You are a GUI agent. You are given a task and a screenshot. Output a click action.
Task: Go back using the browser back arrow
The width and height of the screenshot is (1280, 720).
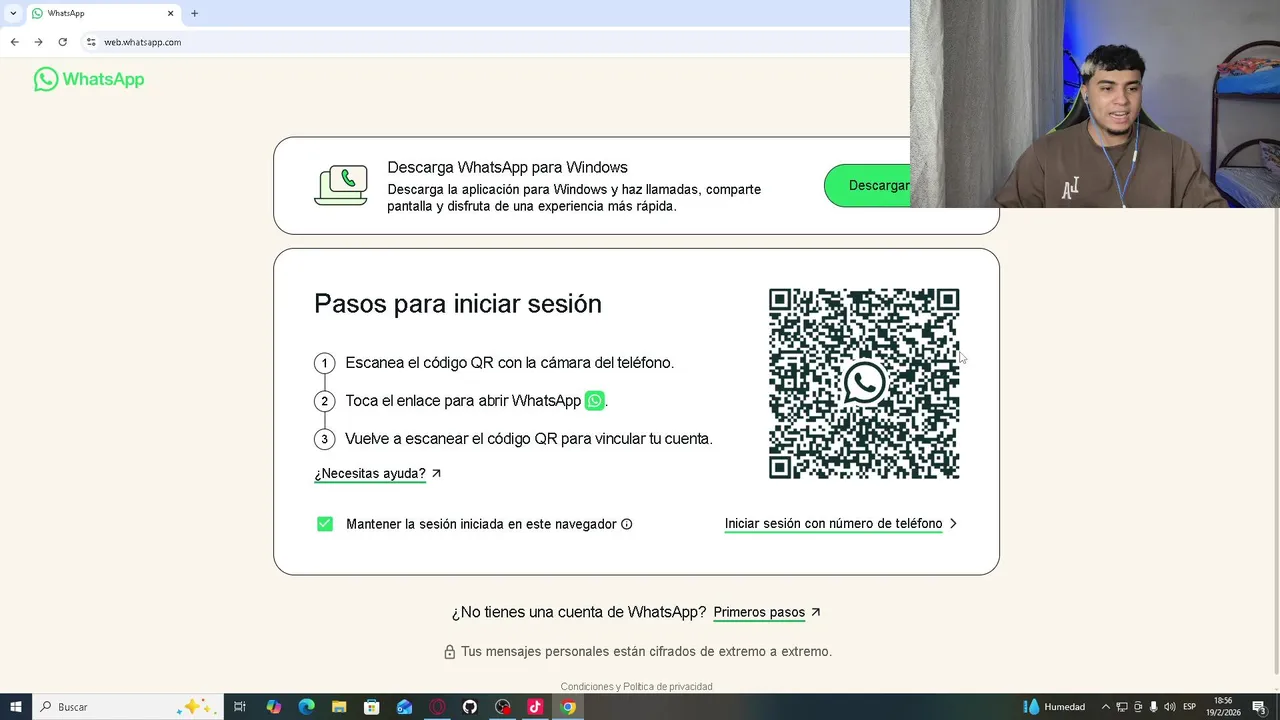(x=14, y=42)
